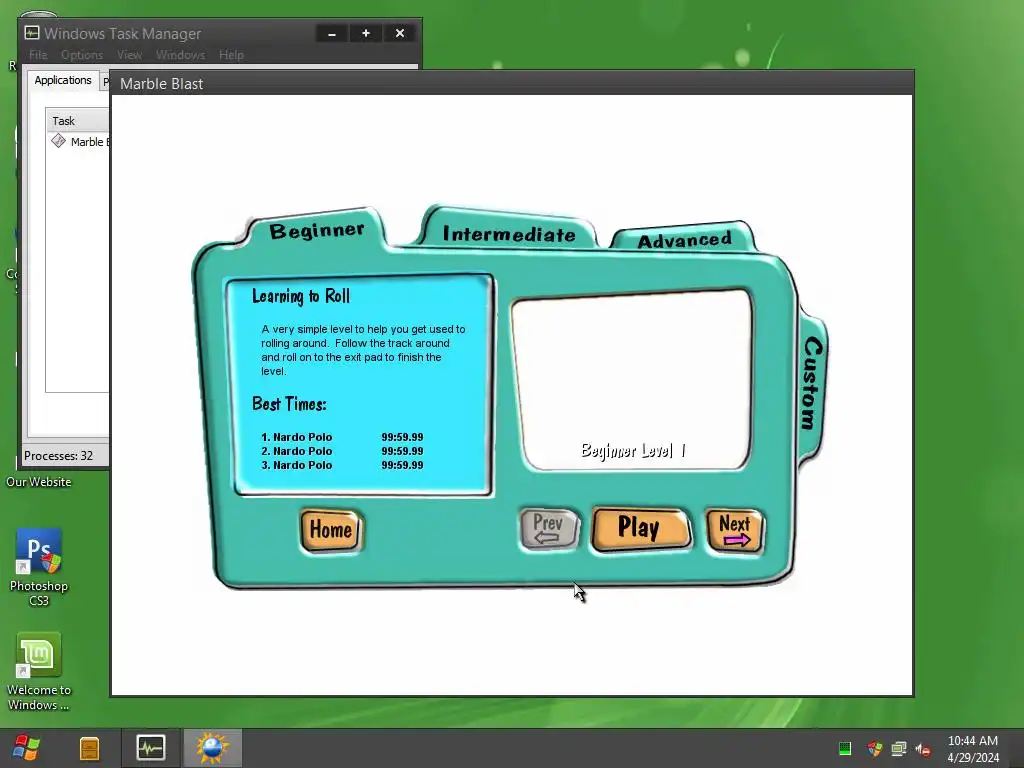Click the Beginner Level 1 preview thumbnail
Viewport: 1024px width, 768px height.
632,380
